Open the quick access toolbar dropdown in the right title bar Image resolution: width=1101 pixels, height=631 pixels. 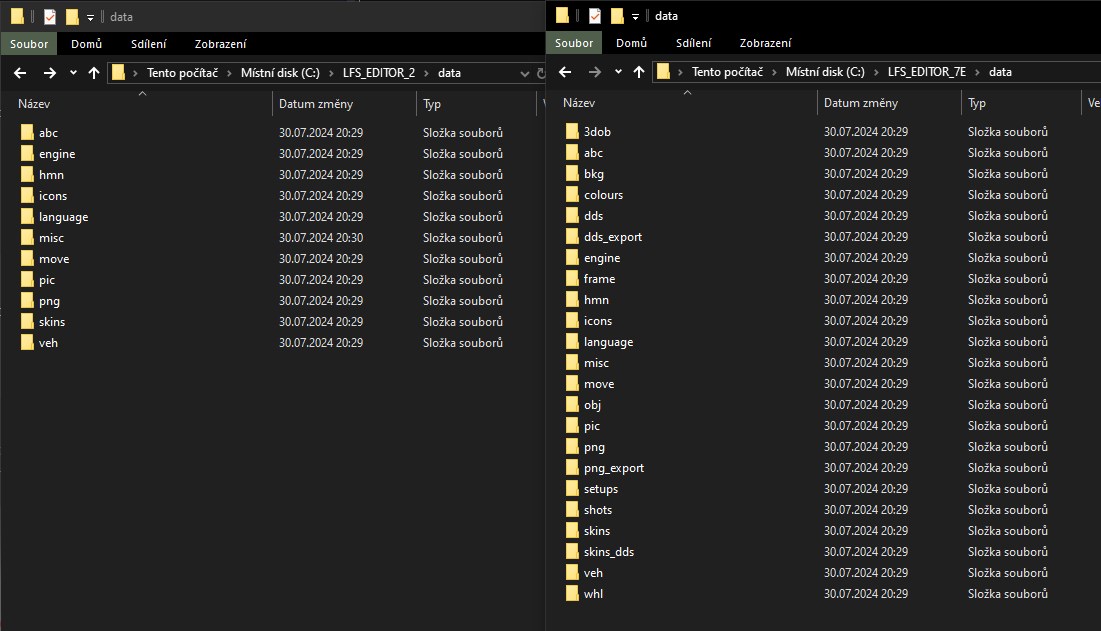pos(635,17)
